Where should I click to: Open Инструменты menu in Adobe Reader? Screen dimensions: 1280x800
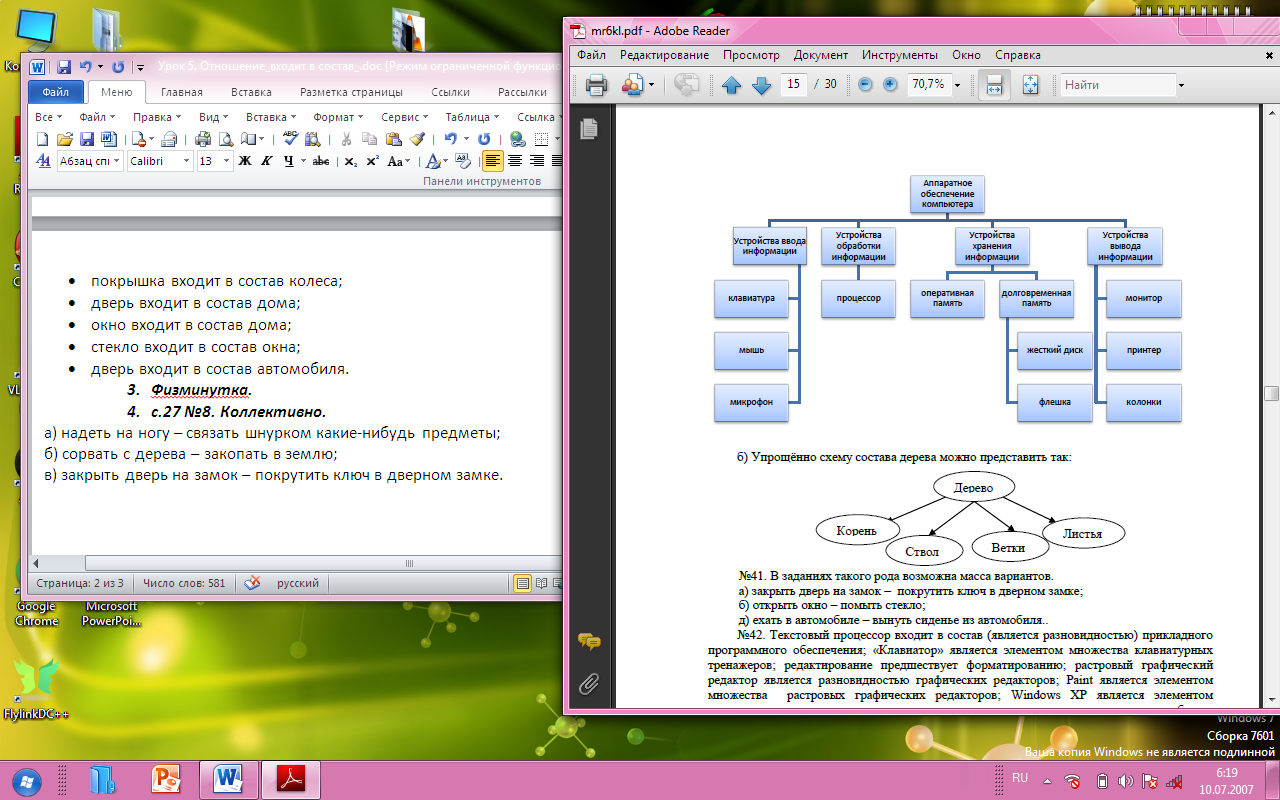pos(900,55)
